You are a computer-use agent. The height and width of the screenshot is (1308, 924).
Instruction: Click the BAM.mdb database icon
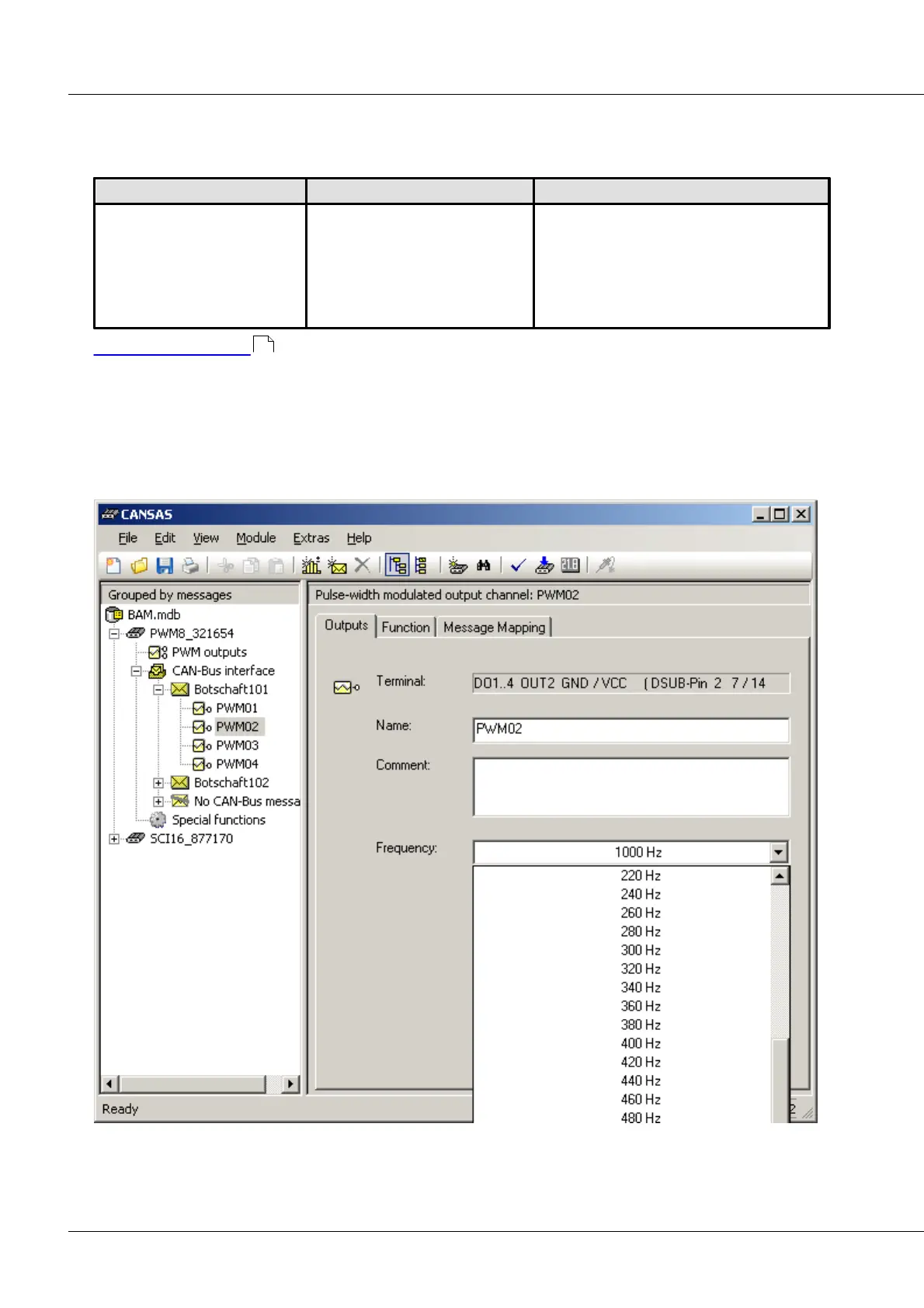click(x=114, y=614)
